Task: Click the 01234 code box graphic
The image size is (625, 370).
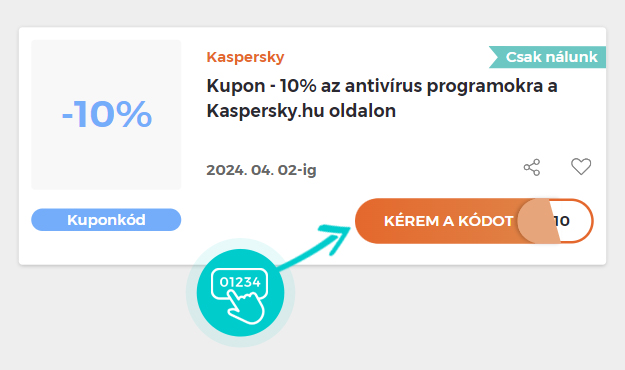Action: point(240,282)
